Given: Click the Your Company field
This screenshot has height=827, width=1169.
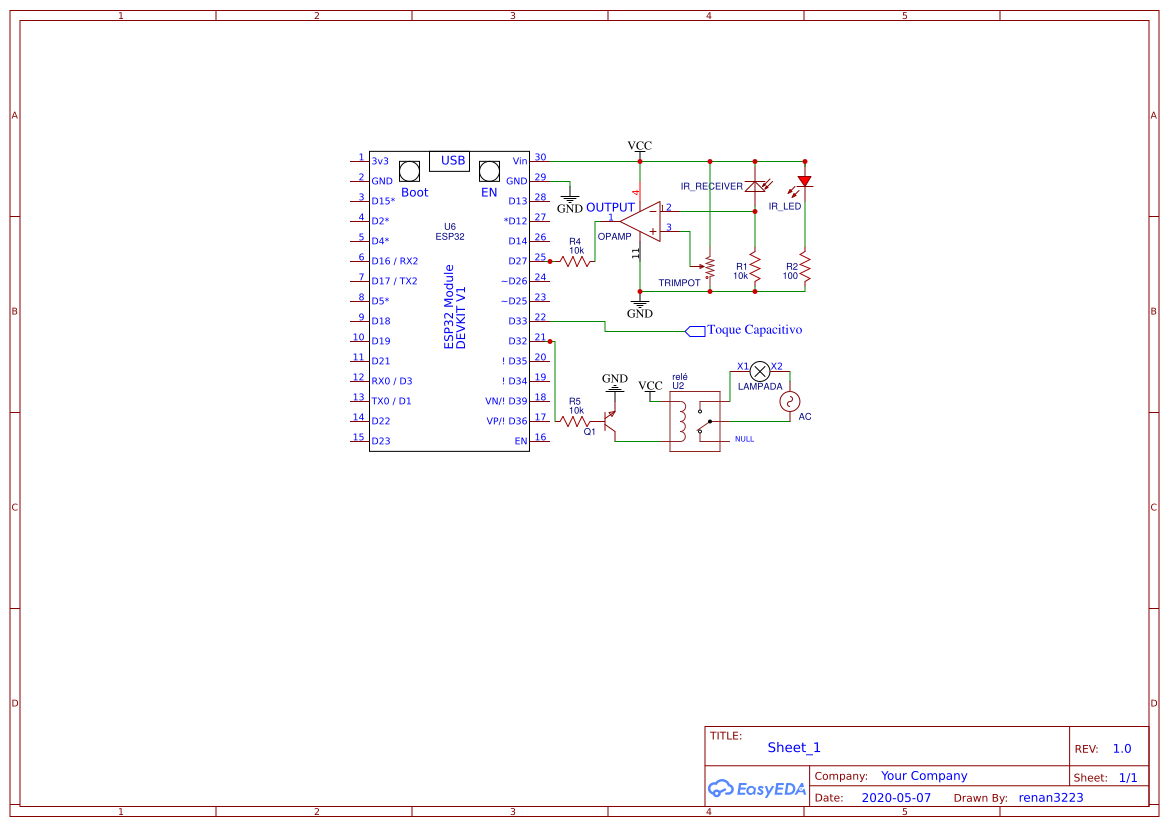Looking at the screenshot, I should coord(924,776).
